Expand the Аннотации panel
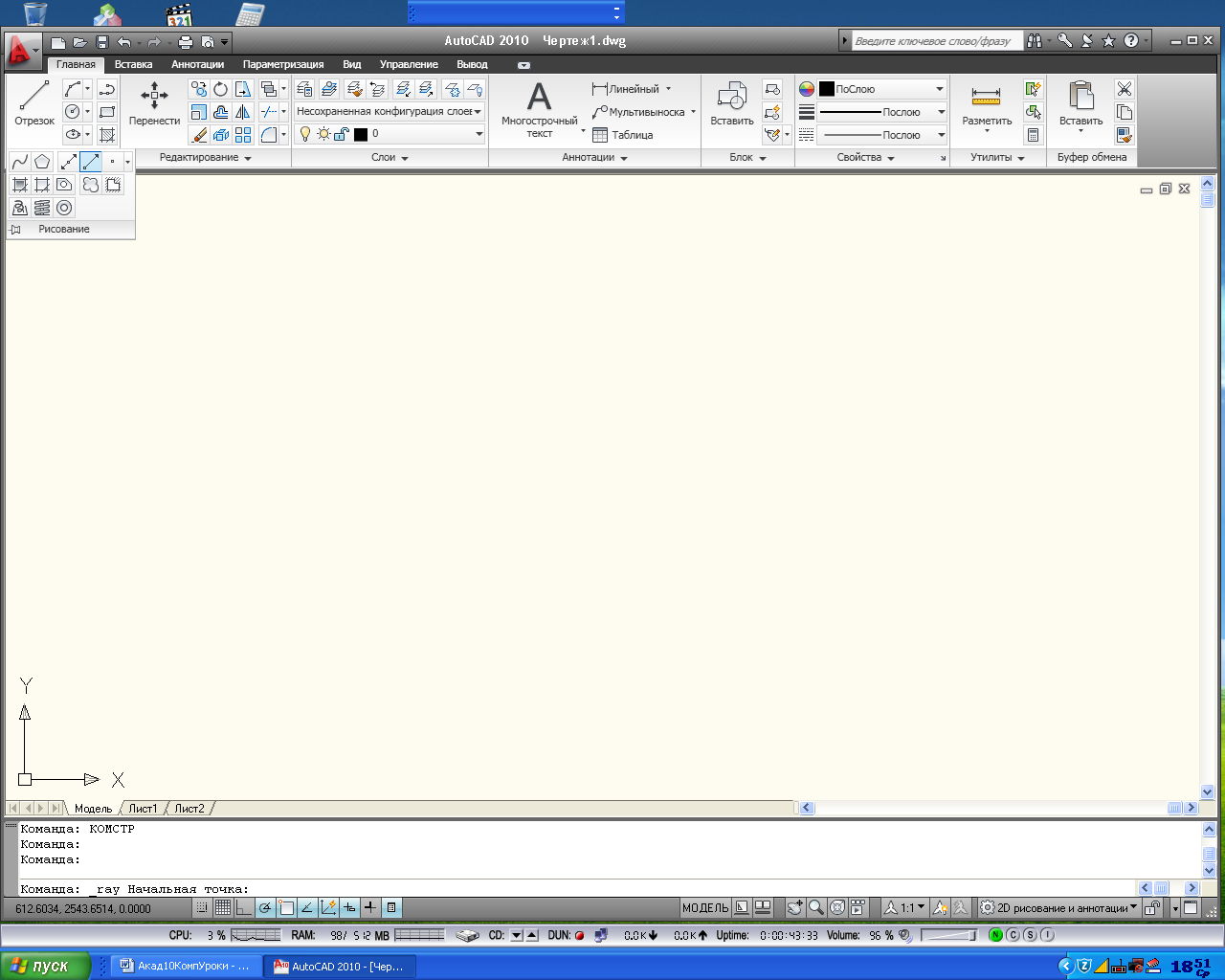The width and height of the screenshot is (1225, 980). click(x=594, y=157)
